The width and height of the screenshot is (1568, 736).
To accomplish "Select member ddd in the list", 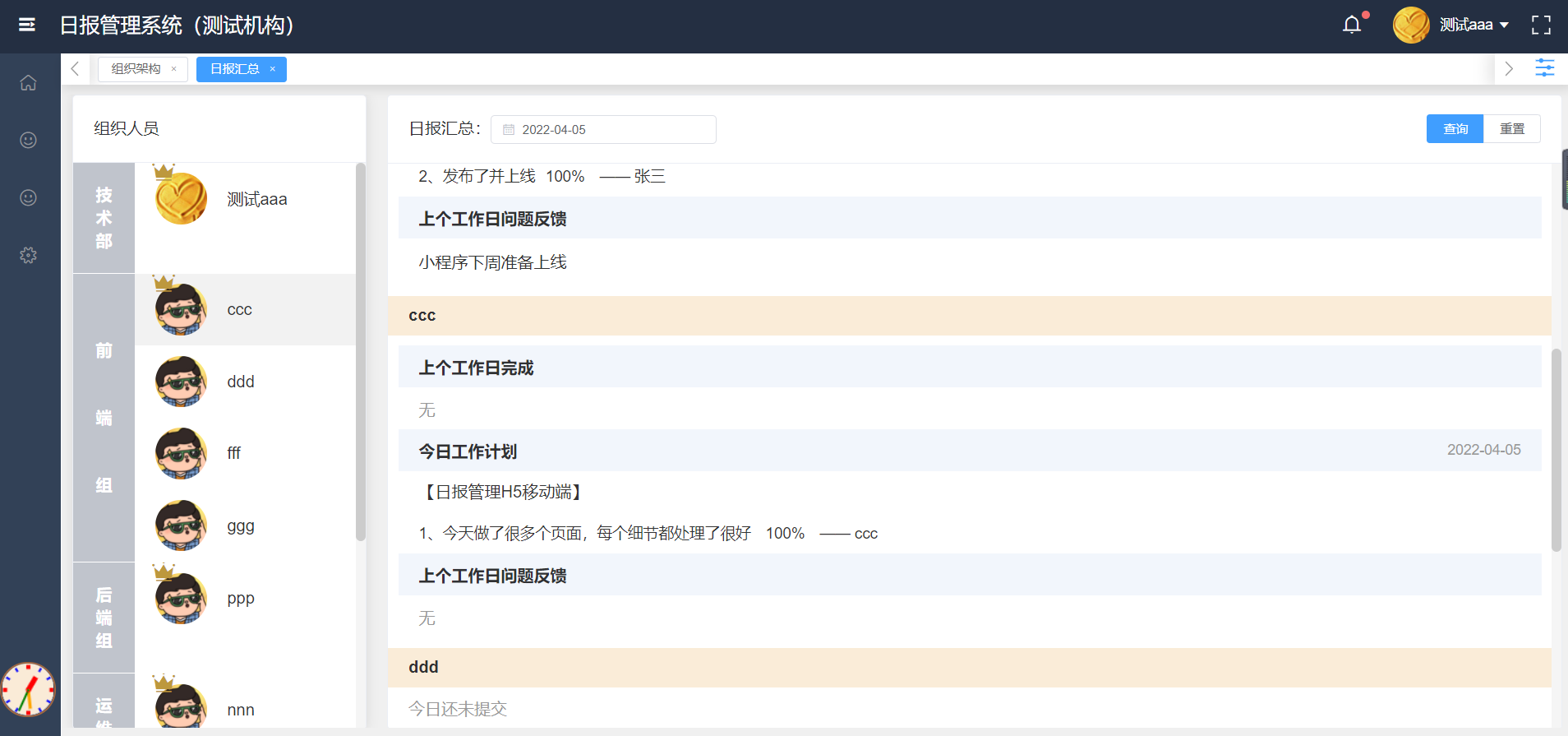I will 245,382.
